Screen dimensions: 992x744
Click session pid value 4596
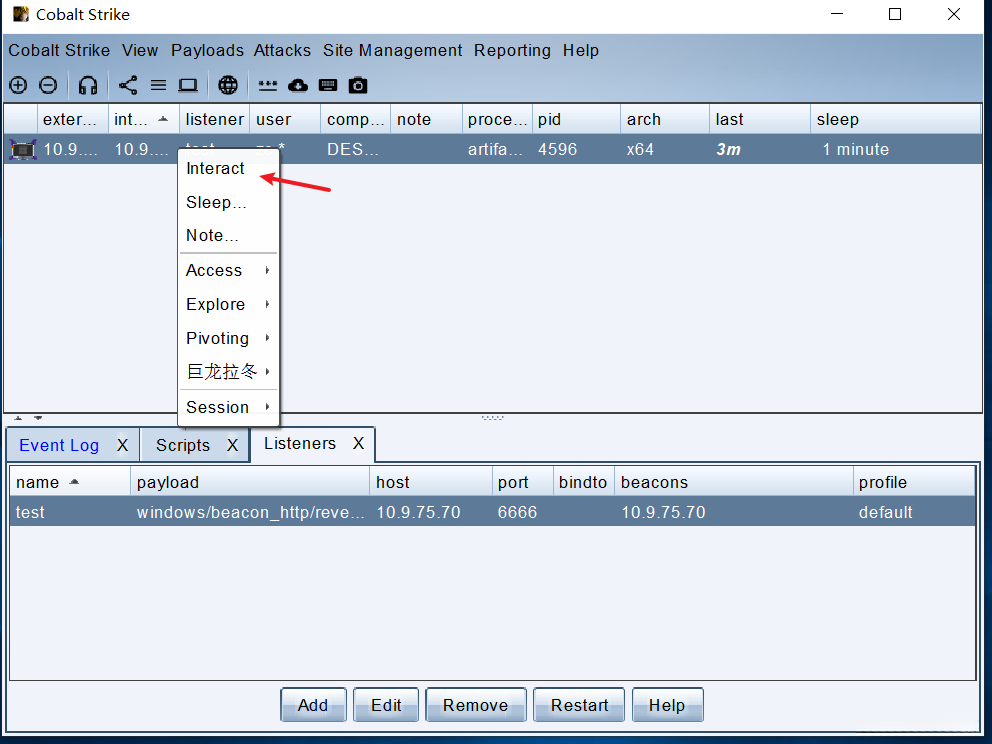coord(557,149)
